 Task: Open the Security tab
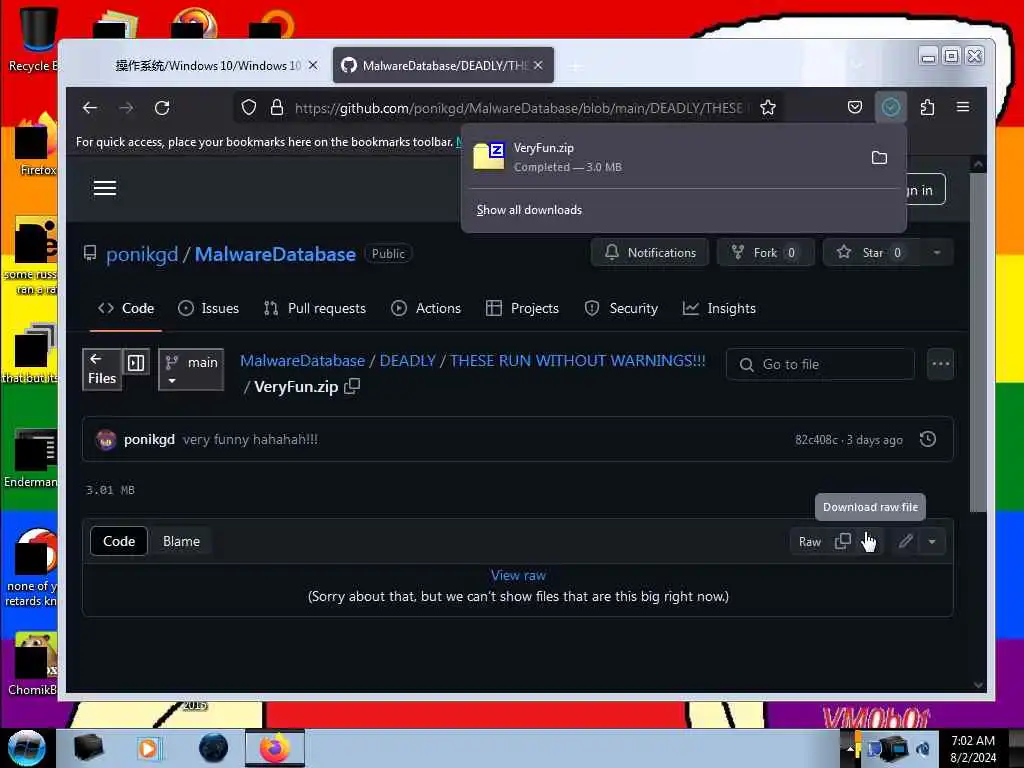coord(621,308)
